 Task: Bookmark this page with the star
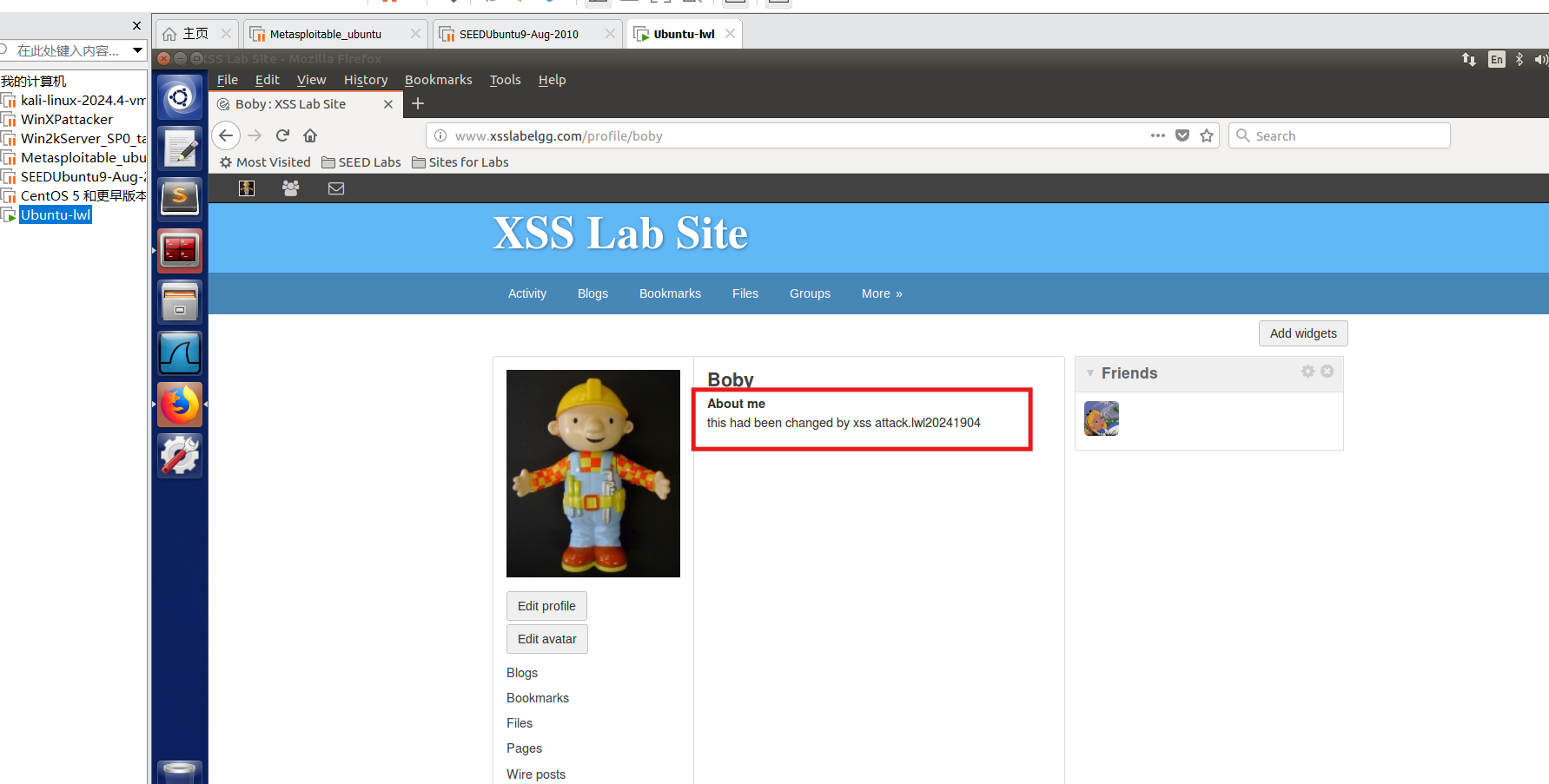tap(1207, 135)
